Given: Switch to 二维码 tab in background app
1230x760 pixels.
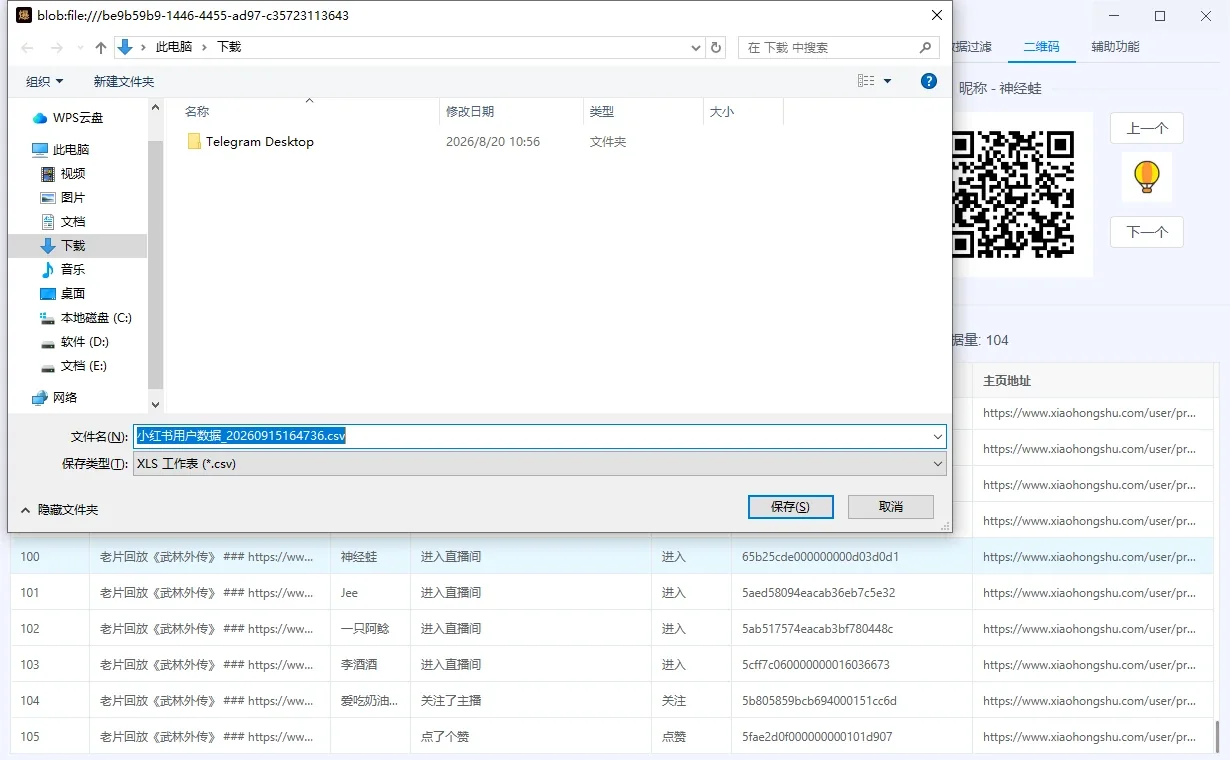Looking at the screenshot, I should coord(1041,47).
